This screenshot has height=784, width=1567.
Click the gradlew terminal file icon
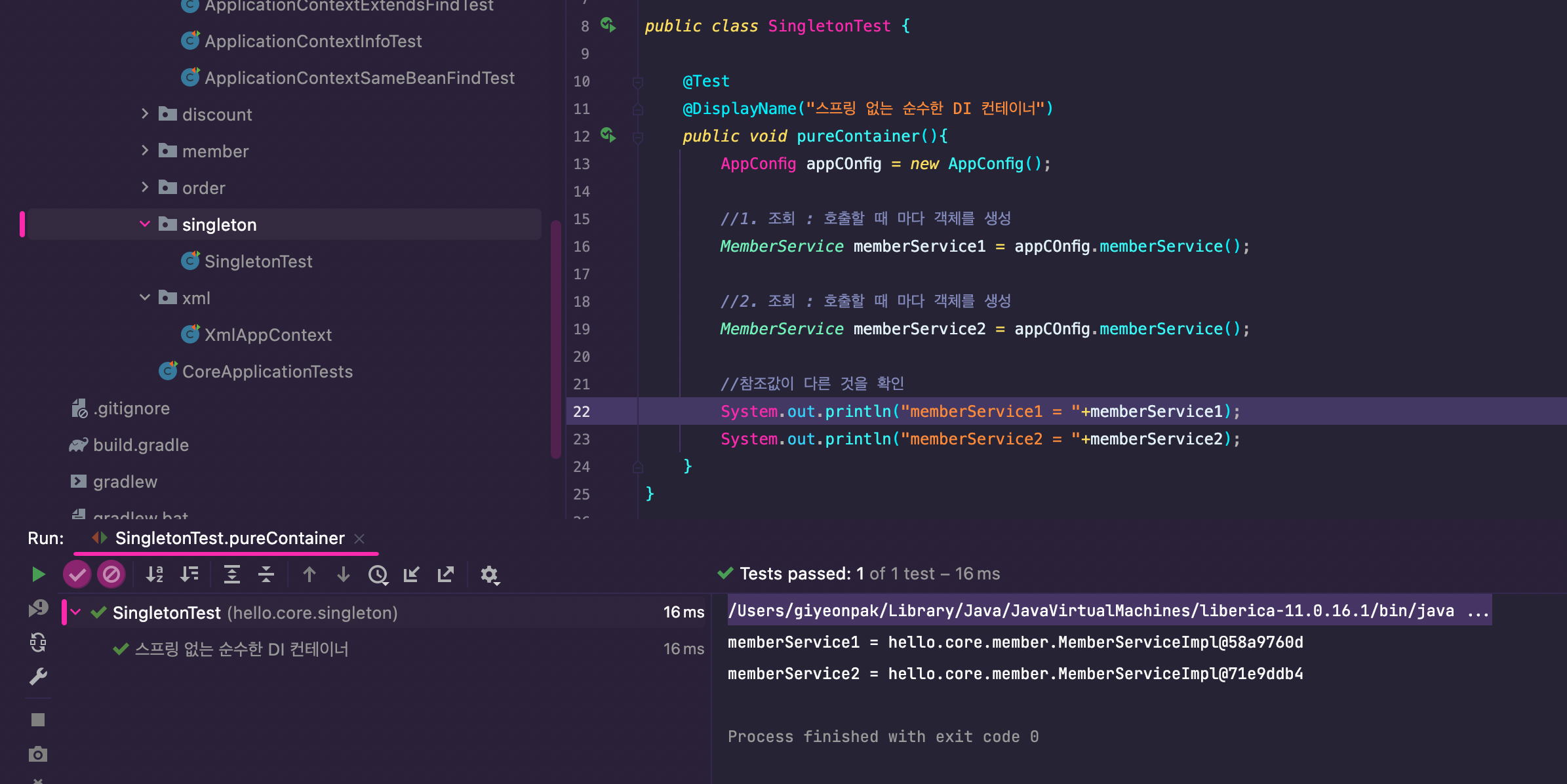pyautogui.click(x=79, y=481)
